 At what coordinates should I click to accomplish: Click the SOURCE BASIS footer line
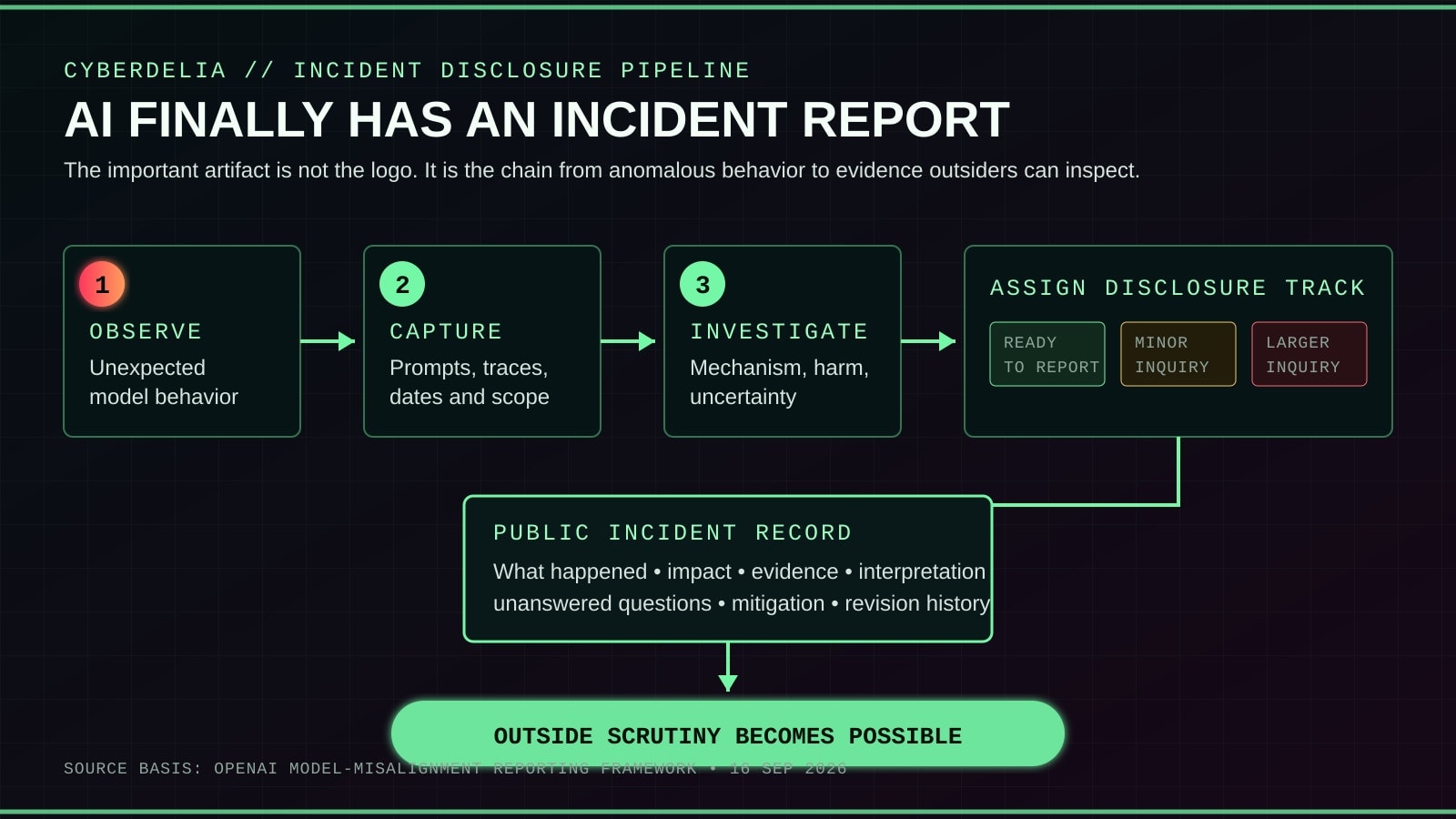pyautogui.click(x=455, y=768)
